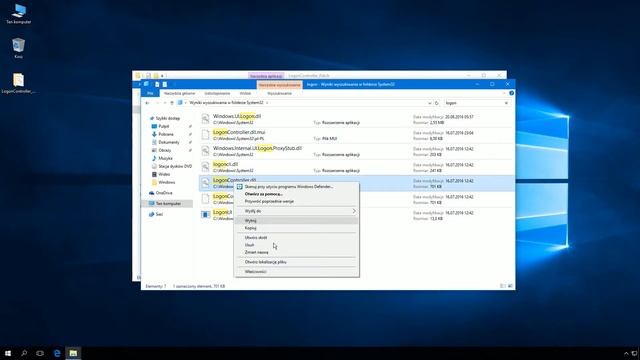The width and height of the screenshot is (640, 360).
Task: Show hidden tray icons chevron
Action: (x=626, y=353)
